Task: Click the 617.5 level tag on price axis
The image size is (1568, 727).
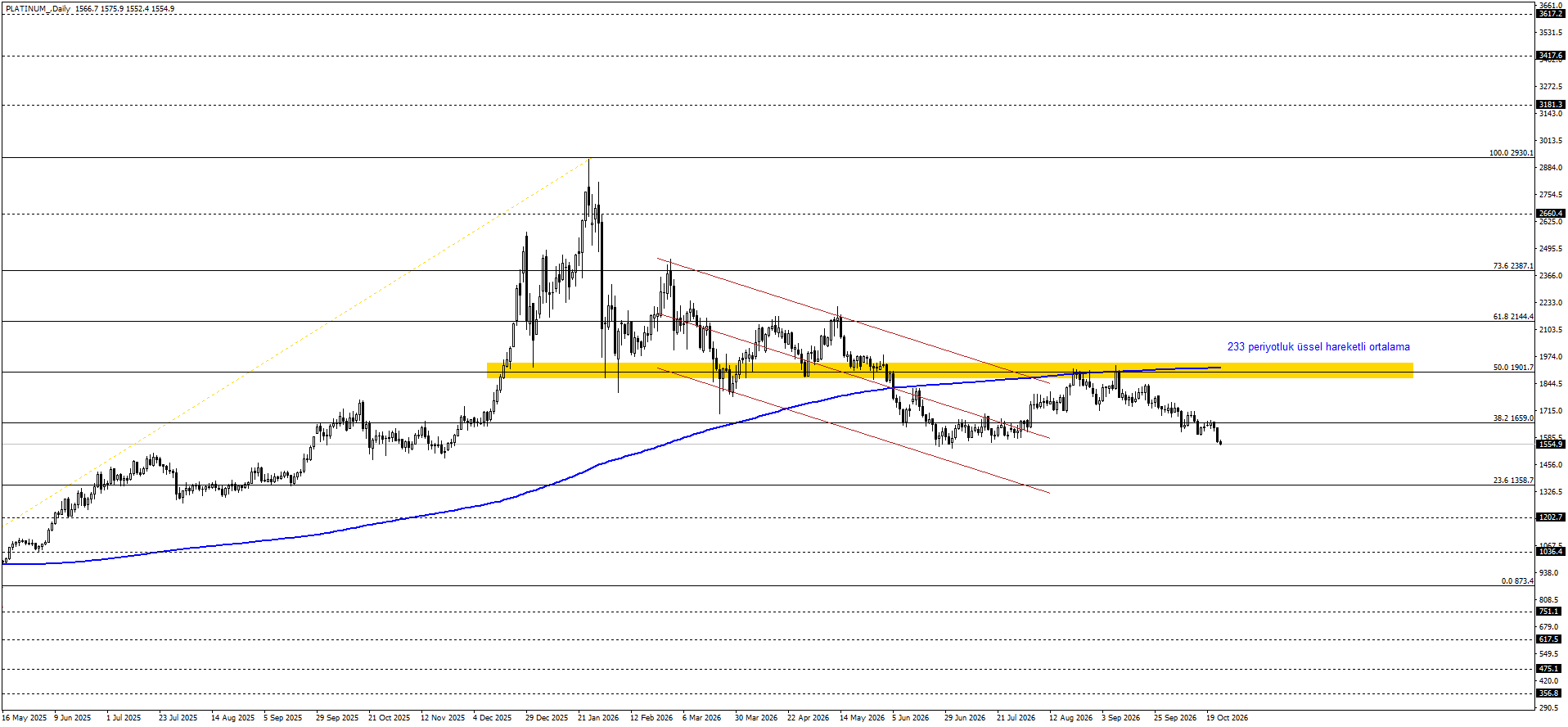Action: (x=1549, y=639)
